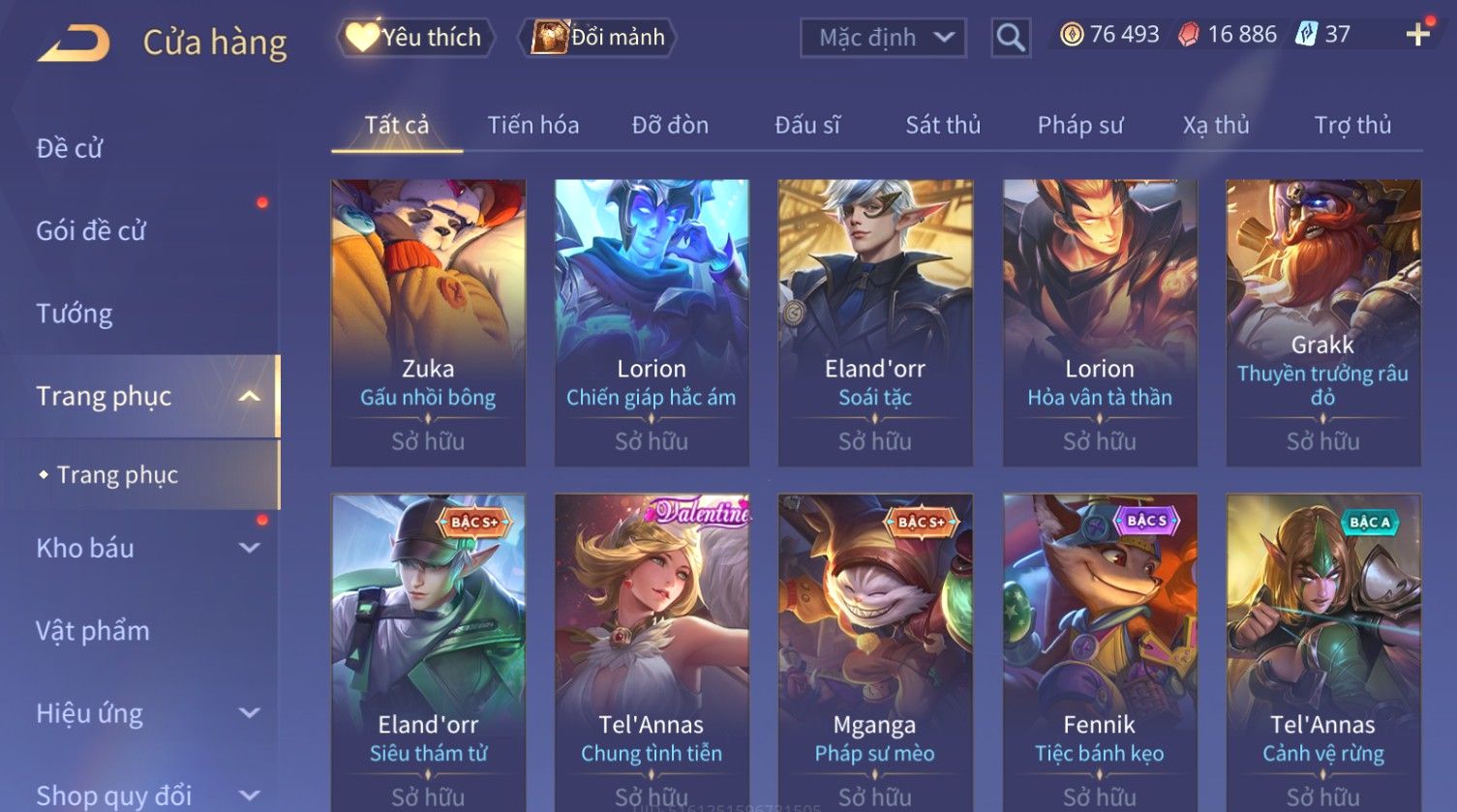Open search with the magnifier icon
The height and width of the screenshot is (812, 1457).
pyautogui.click(x=1011, y=38)
